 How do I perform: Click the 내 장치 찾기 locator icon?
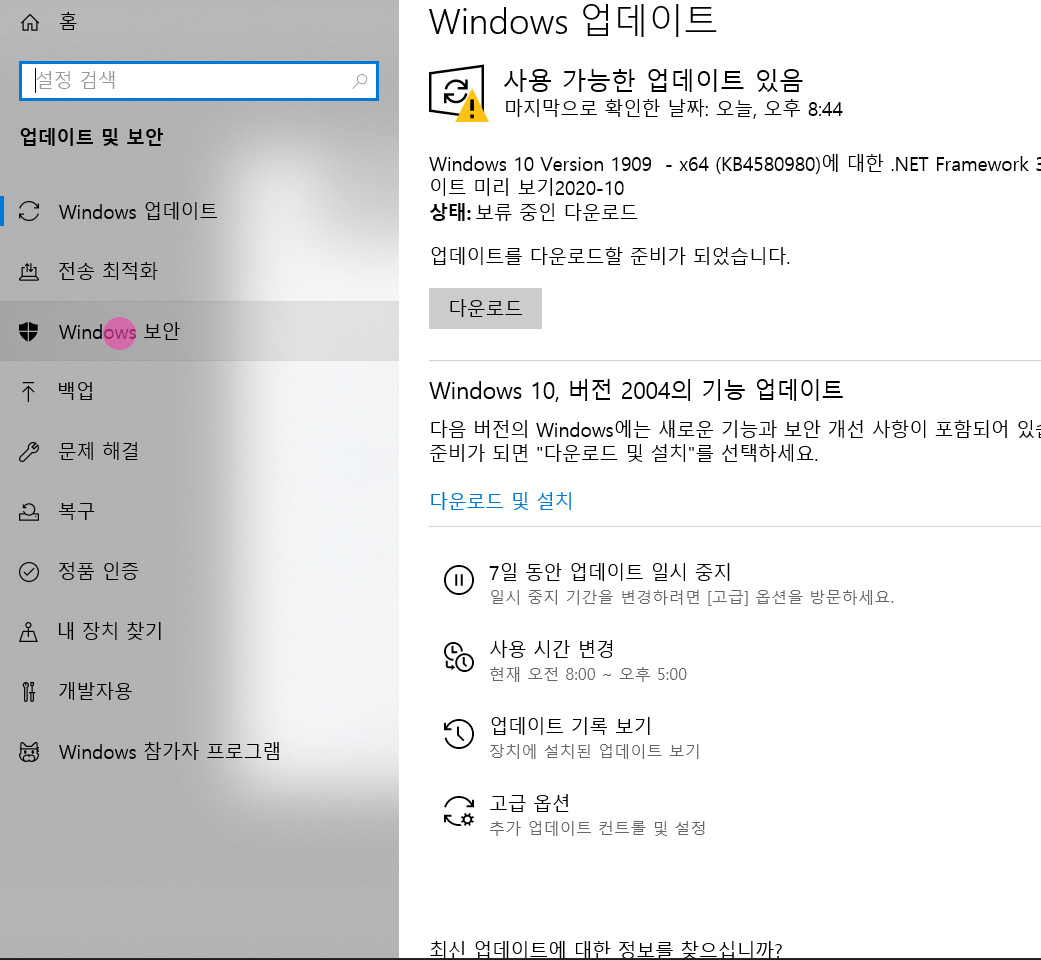[x=29, y=631]
